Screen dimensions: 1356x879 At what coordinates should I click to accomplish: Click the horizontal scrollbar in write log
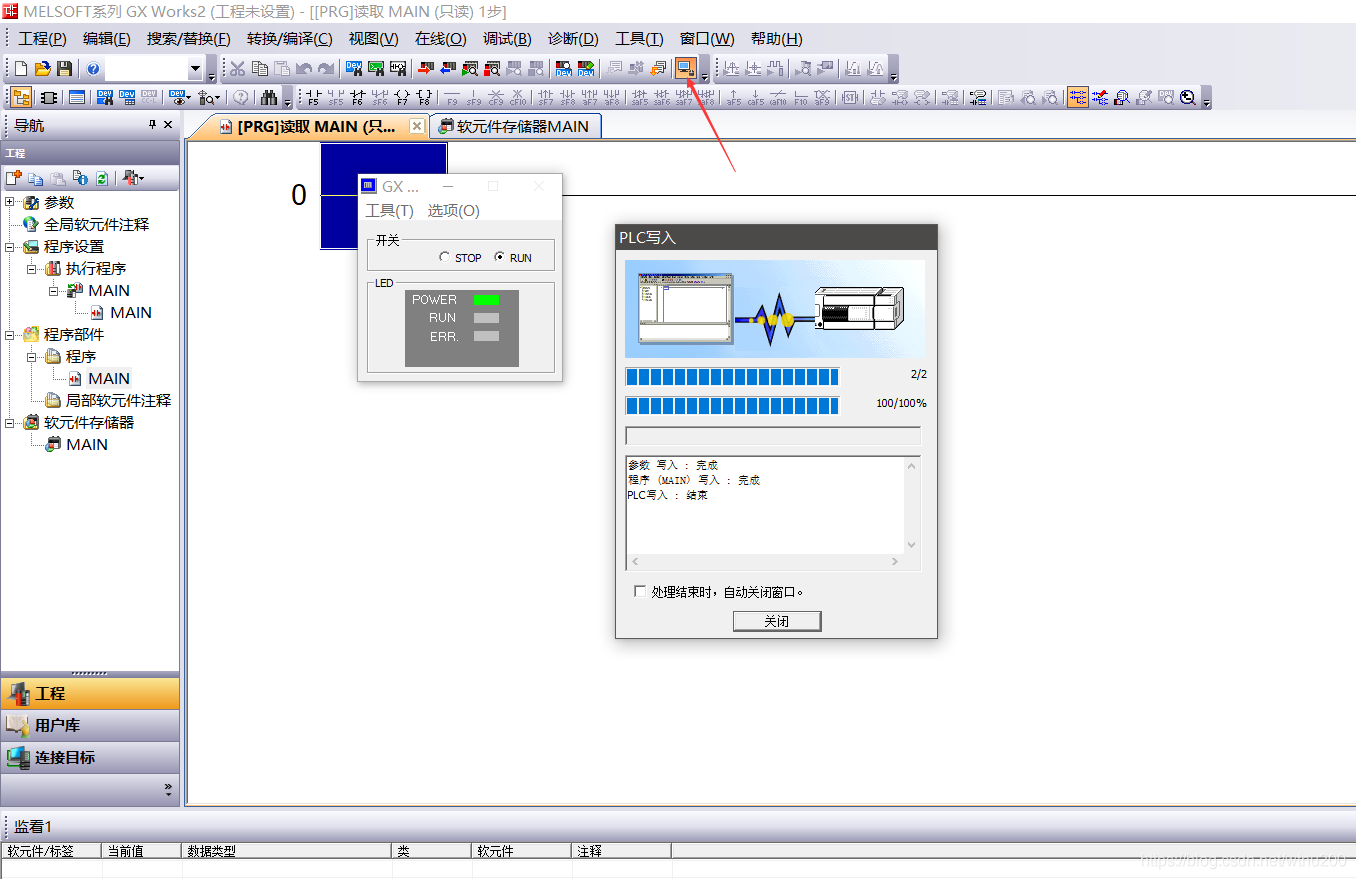[x=765, y=562]
